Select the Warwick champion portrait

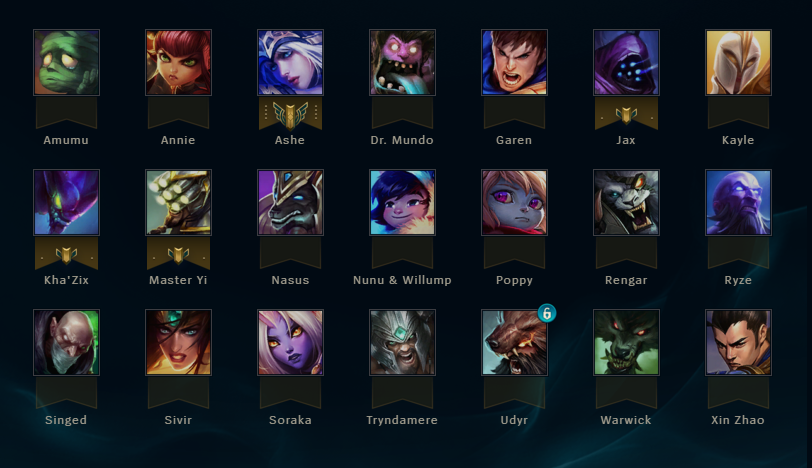(x=626, y=342)
